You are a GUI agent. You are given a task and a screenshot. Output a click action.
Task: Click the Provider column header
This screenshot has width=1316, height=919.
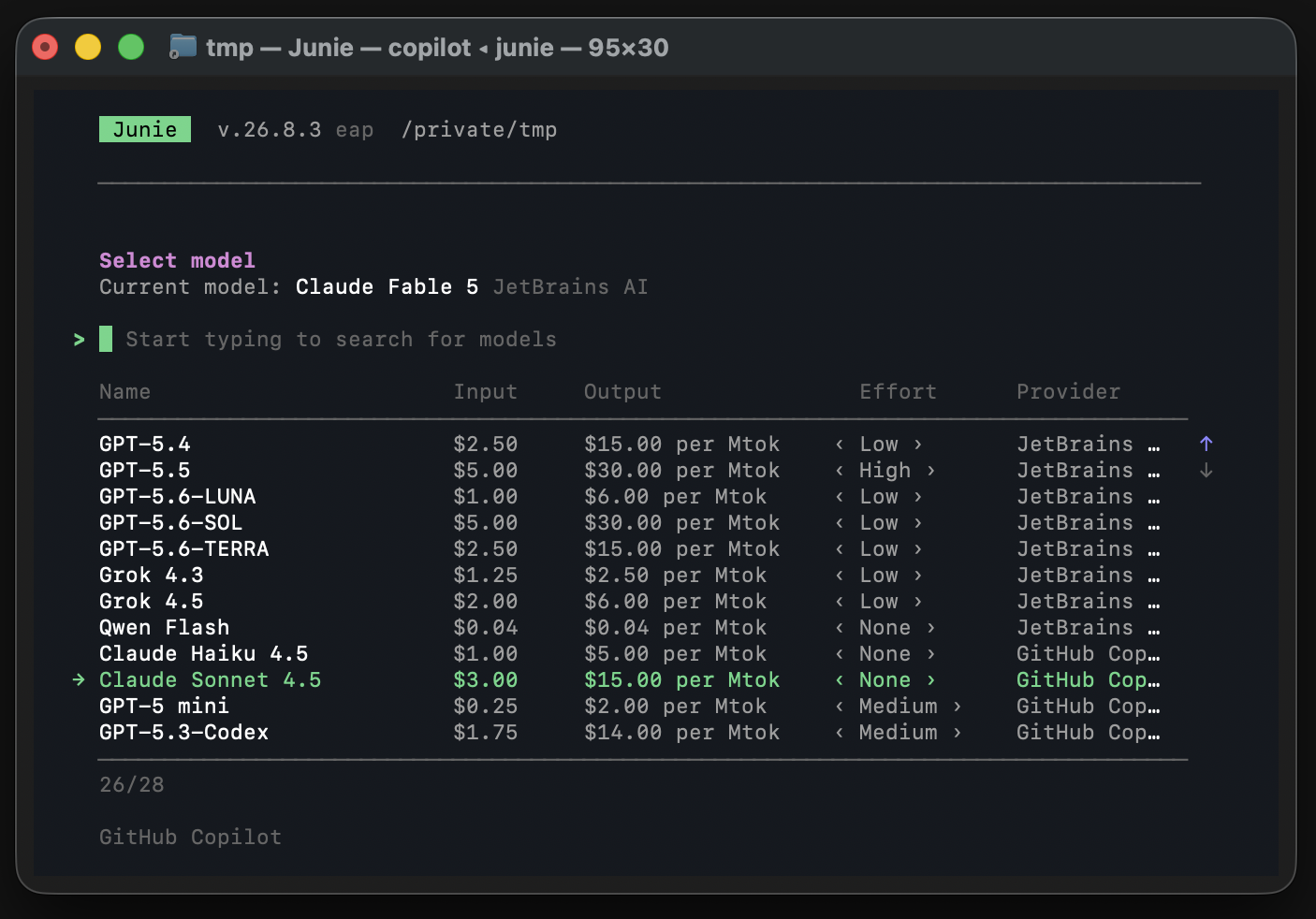[x=1069, y=392]
